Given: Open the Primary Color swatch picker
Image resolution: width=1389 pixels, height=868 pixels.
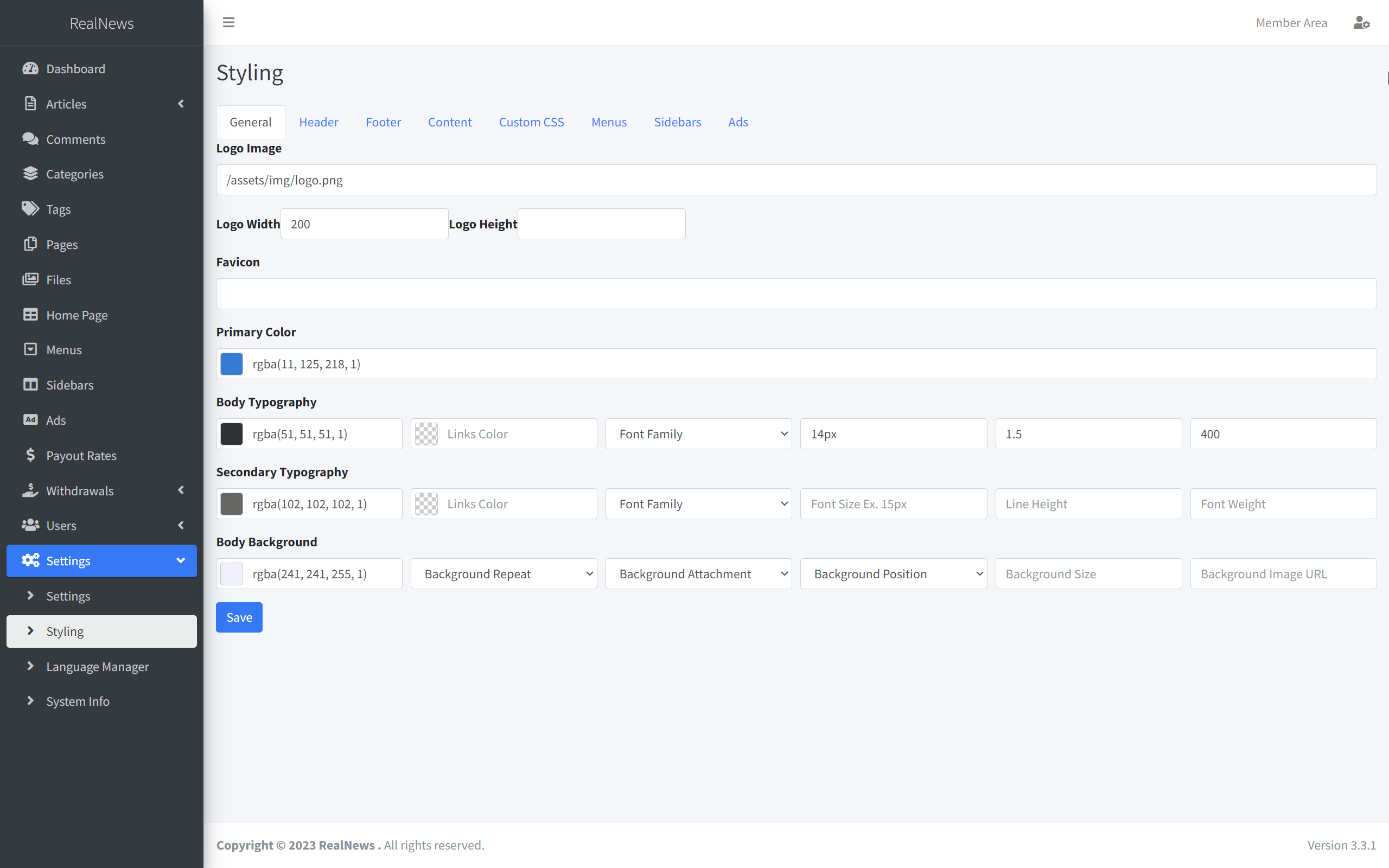Looking at the screenshot, I should pos(231,363).
